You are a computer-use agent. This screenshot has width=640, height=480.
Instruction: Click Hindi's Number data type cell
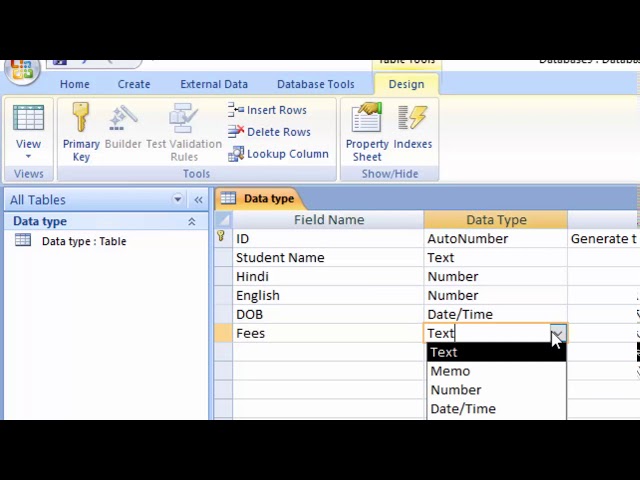tap(496, 276)
